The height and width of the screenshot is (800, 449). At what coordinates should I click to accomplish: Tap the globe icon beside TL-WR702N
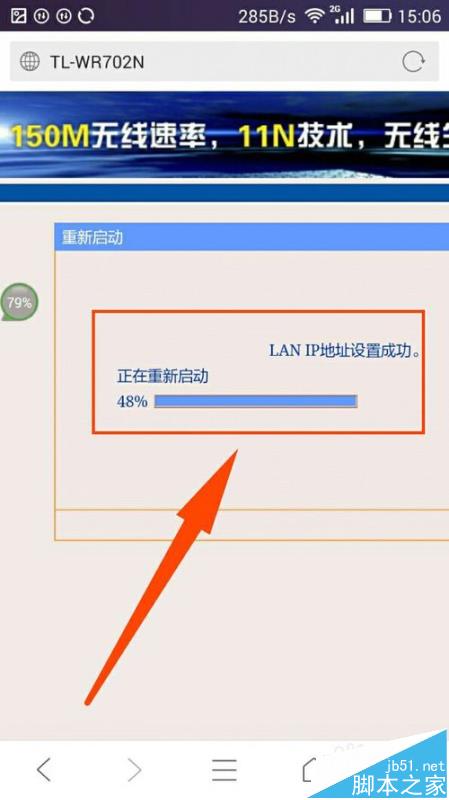tap(30, 62)
